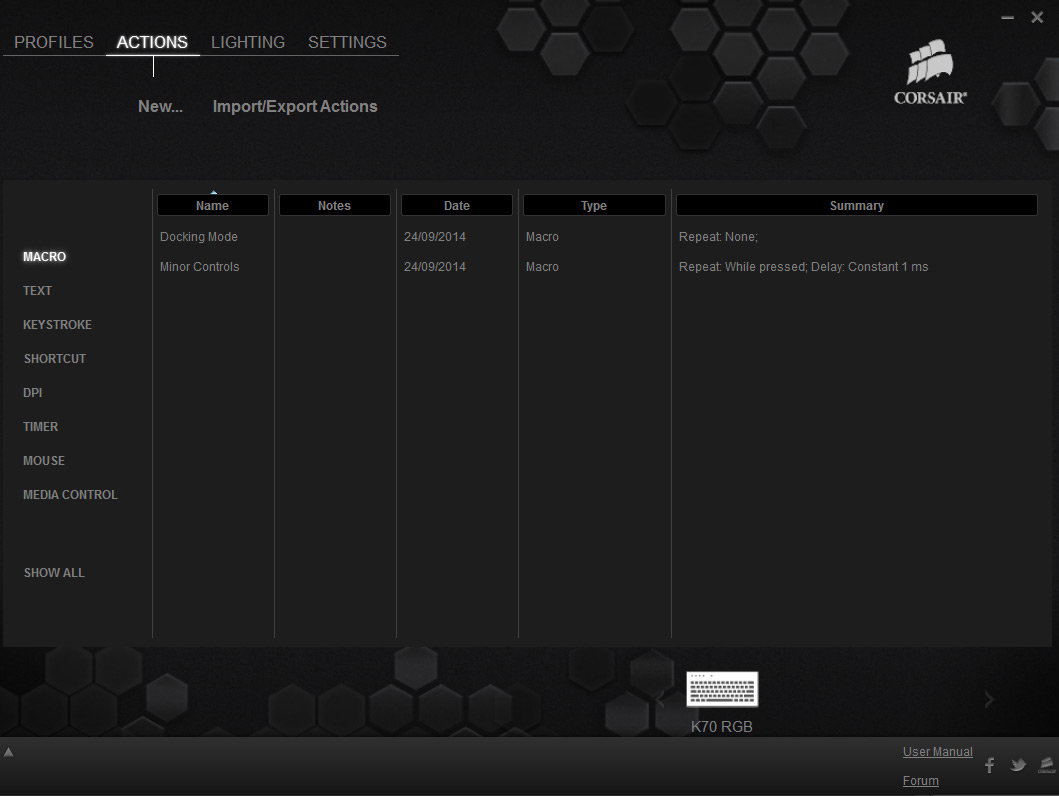Click SHOW ALL actions filter
The image size is (1059, 796).
coord(54,573)
